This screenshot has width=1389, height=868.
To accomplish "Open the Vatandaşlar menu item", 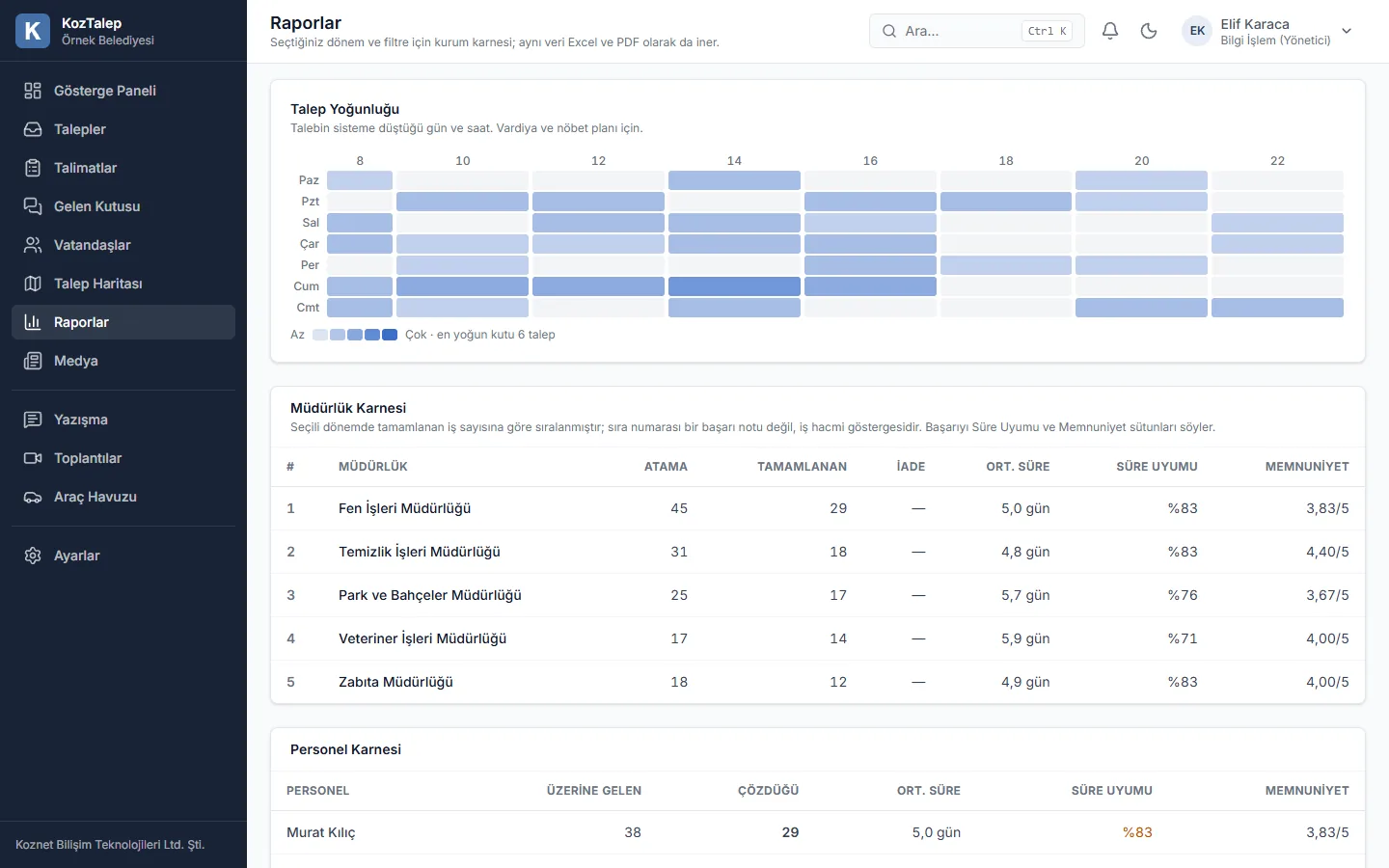I will [123, 245].
